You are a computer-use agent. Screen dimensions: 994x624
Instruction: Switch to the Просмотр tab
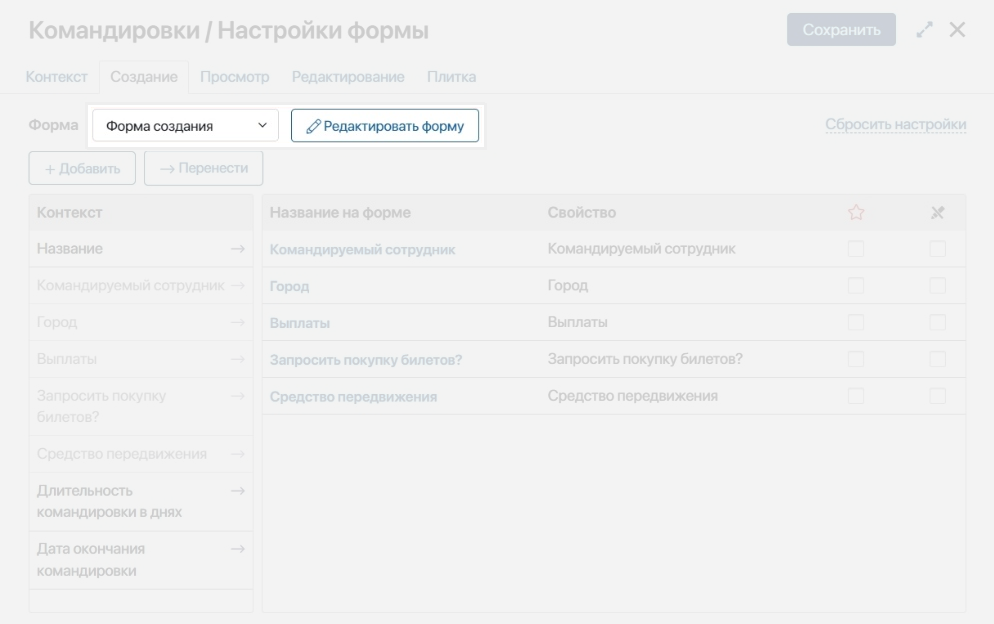[x=235, y=77]
